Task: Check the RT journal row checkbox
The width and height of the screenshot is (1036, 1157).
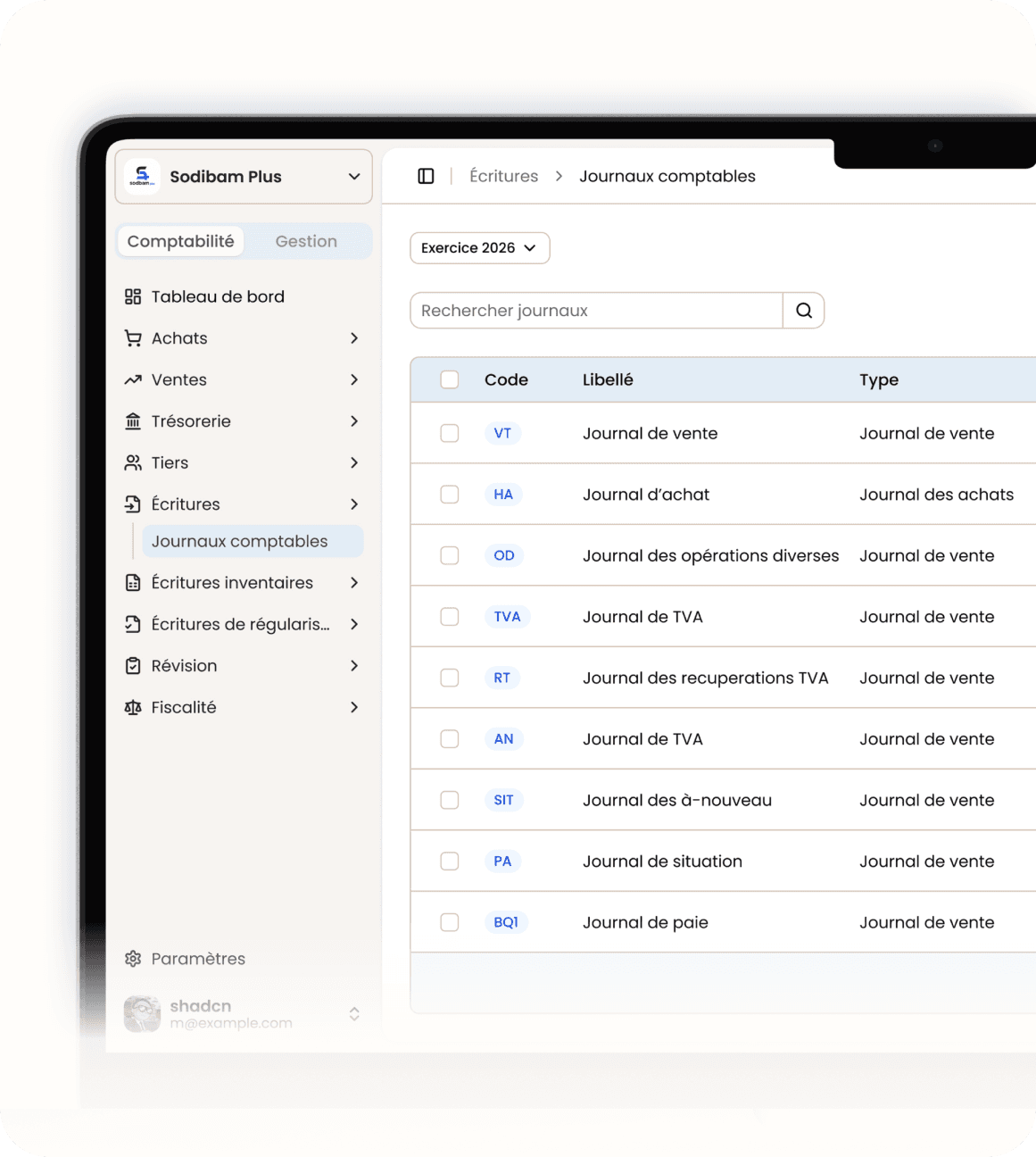Action: coord(450,678)
